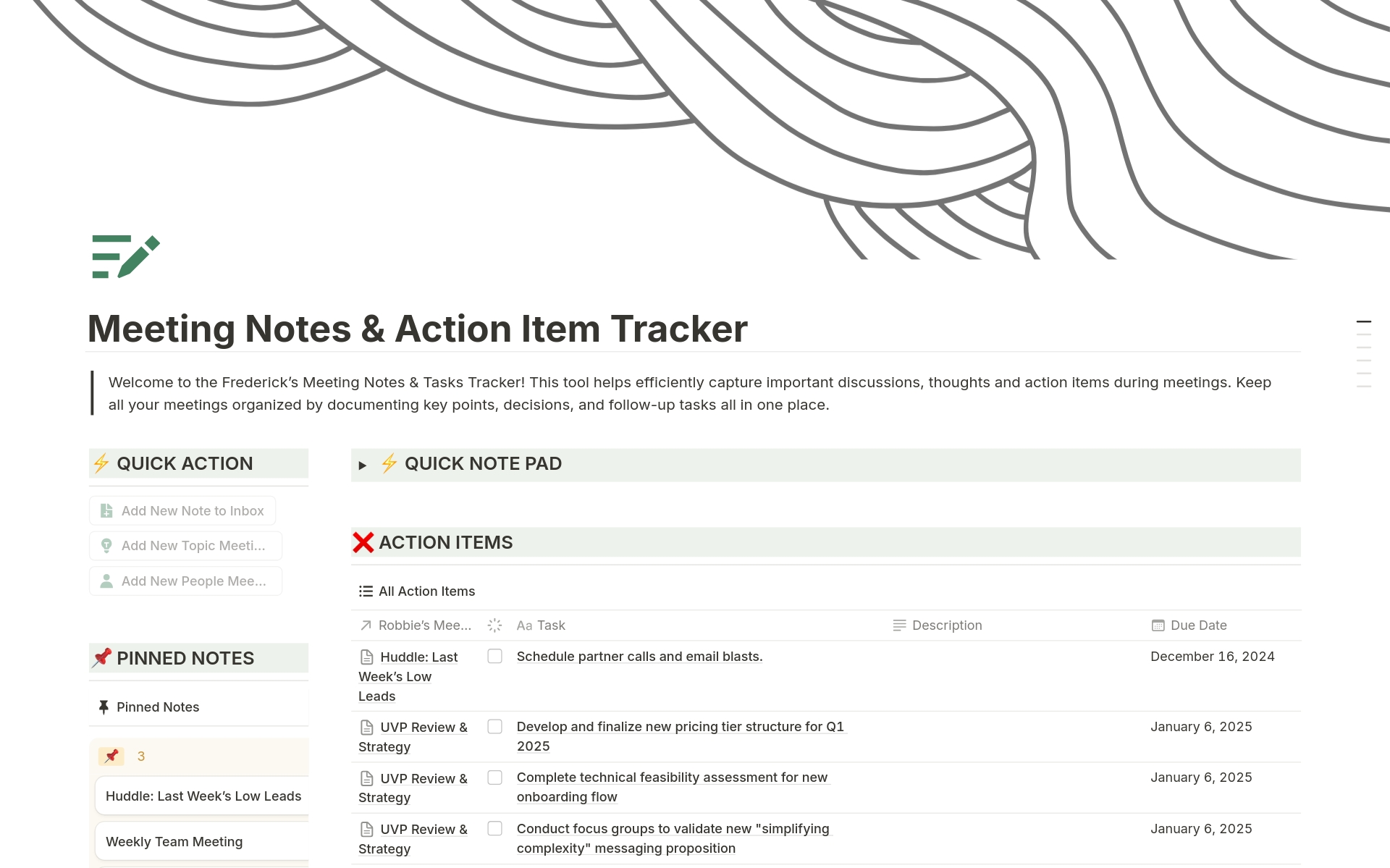Click the green notes-and-pencil page icon

pyautogui.click(x=125, y=256)
